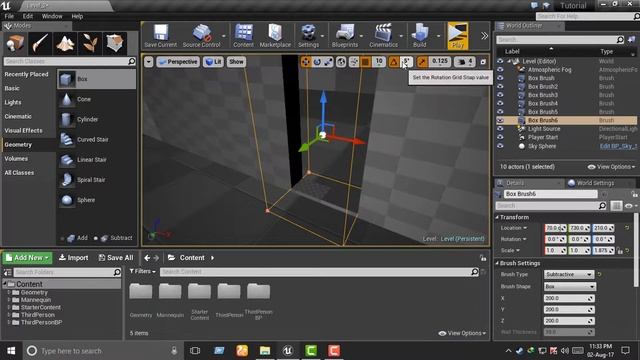Open World Outliner View Options
This screenshot has height=360, width=640.
611,167
